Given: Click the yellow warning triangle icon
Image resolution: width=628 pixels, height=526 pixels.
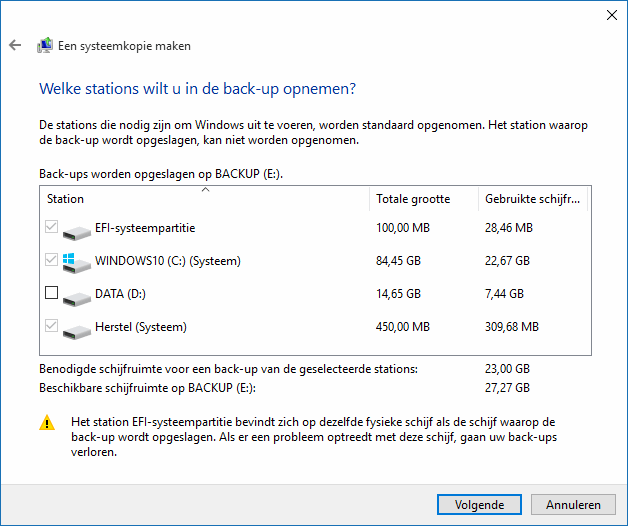Looking at the screenshot, I should click(47, 423).
